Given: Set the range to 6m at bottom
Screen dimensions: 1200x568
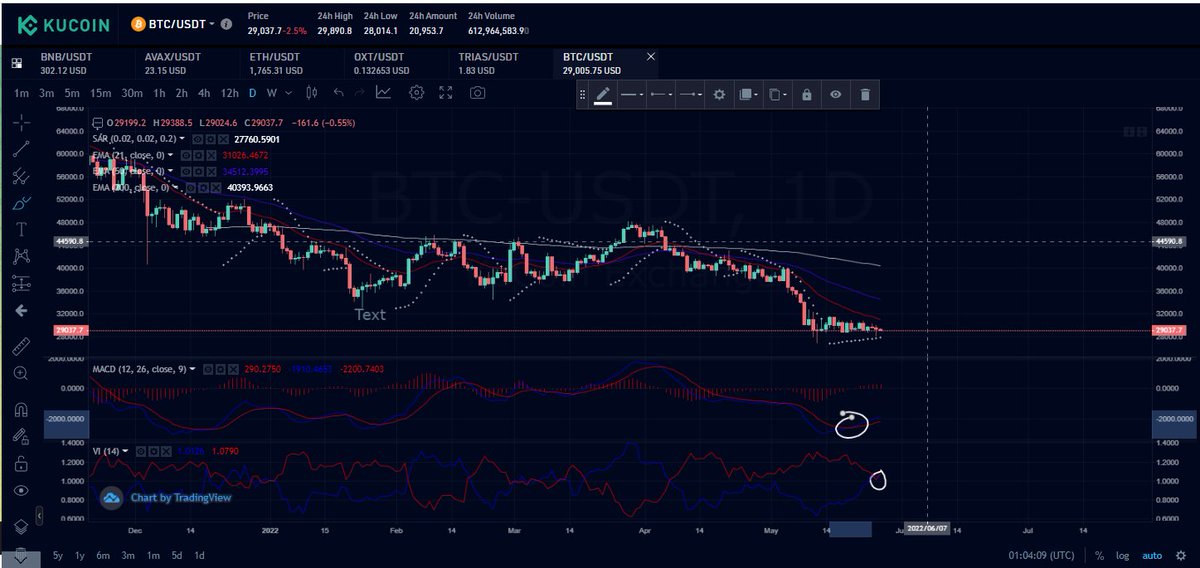Looking at the screenshot, I should coord(103,555).
